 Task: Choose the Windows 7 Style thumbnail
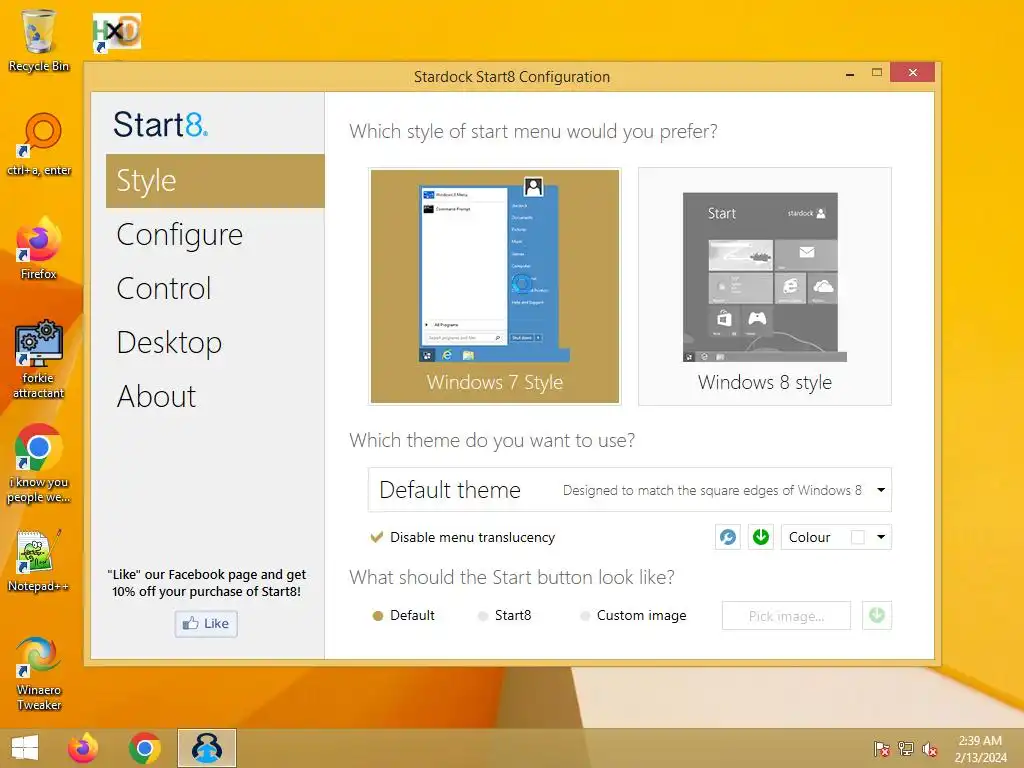pos(495,286)
